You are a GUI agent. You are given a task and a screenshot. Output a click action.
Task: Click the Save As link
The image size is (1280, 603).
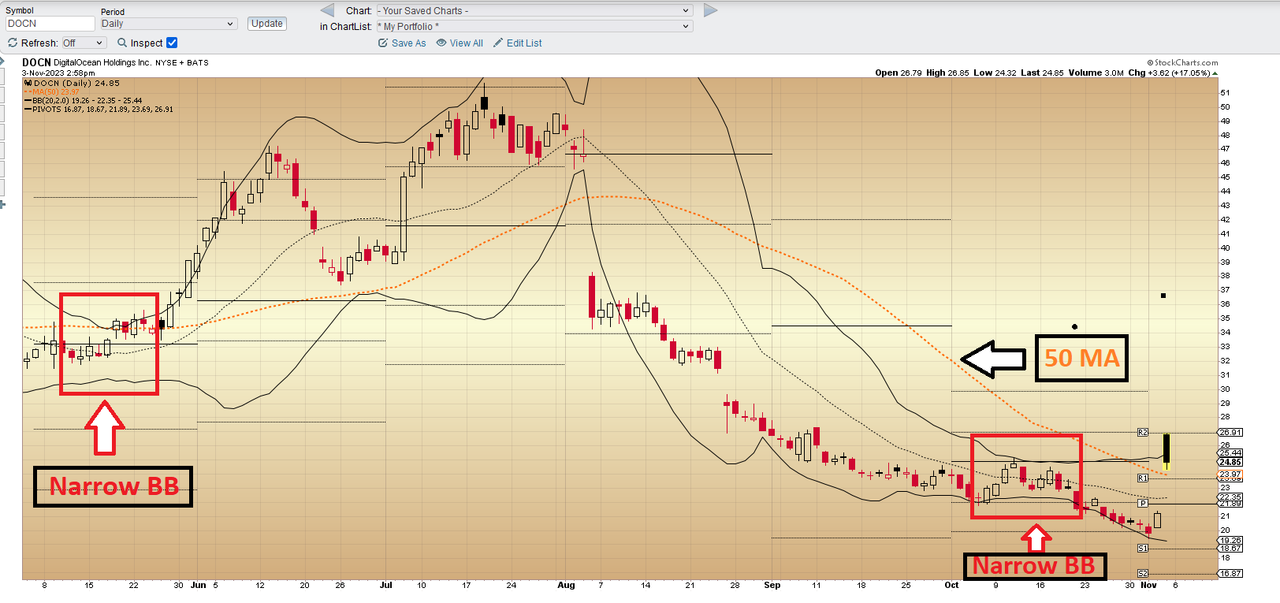(x=402, y=43)
